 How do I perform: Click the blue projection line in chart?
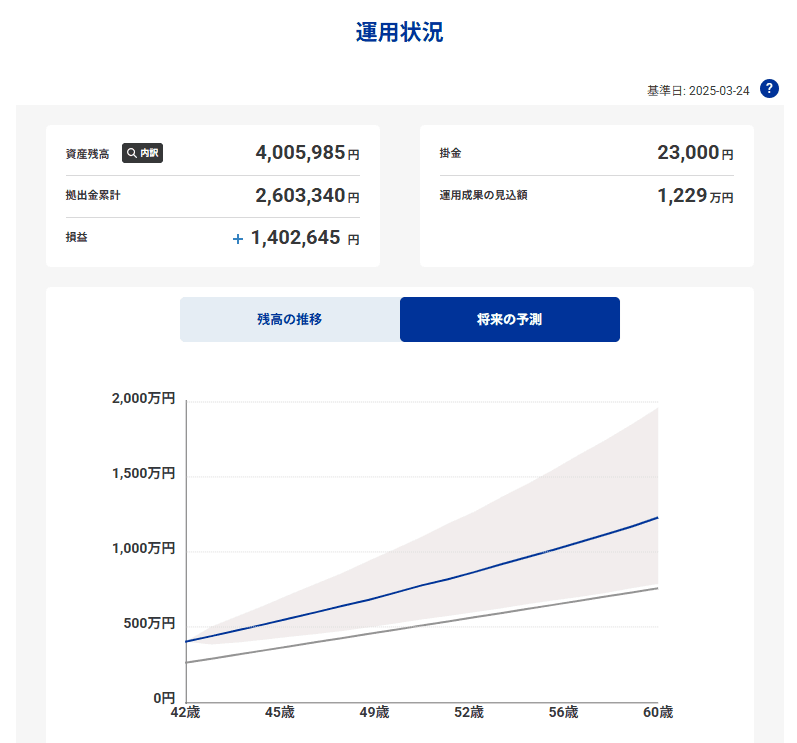tap(422, 585)
